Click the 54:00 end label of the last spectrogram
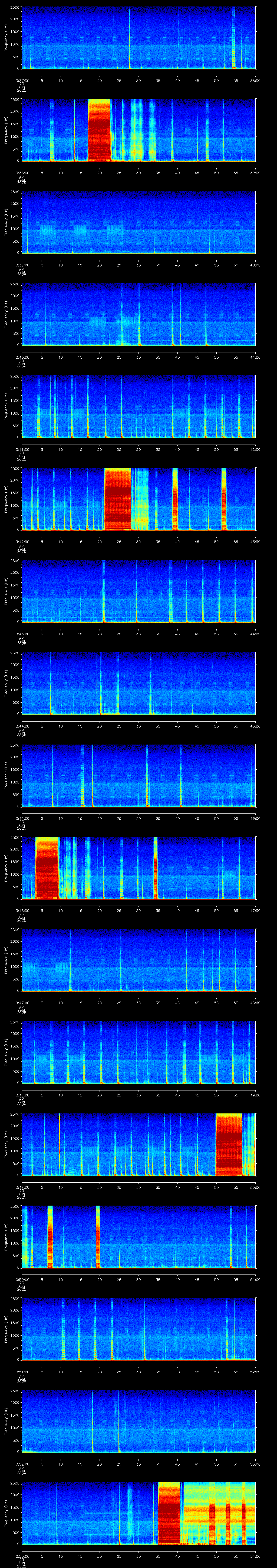 (x=255, y=1556)
